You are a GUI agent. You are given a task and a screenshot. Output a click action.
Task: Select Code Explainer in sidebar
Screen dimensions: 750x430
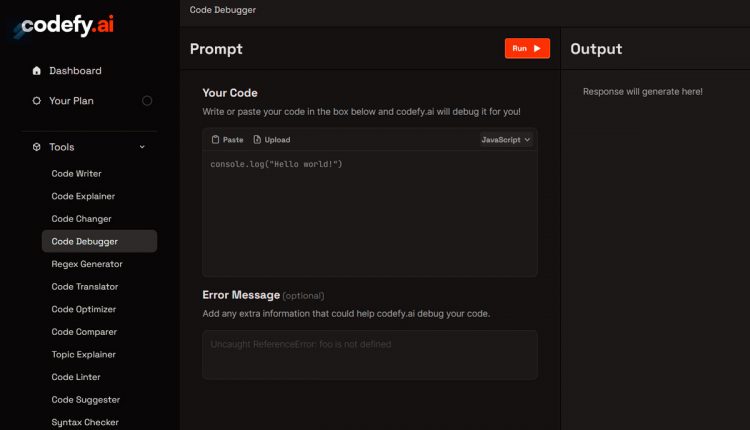point(83,196)
